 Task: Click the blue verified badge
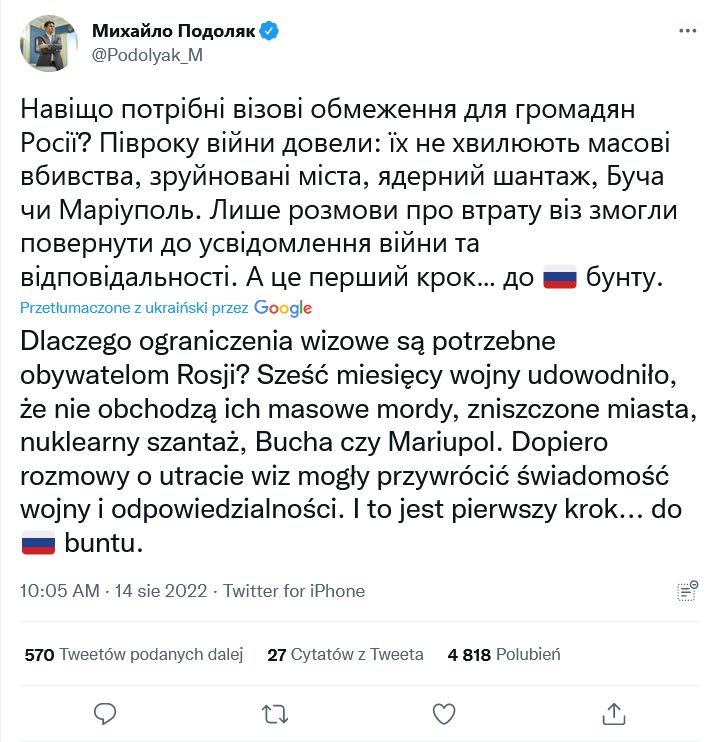pyautogui.click(x=270, y=32)
